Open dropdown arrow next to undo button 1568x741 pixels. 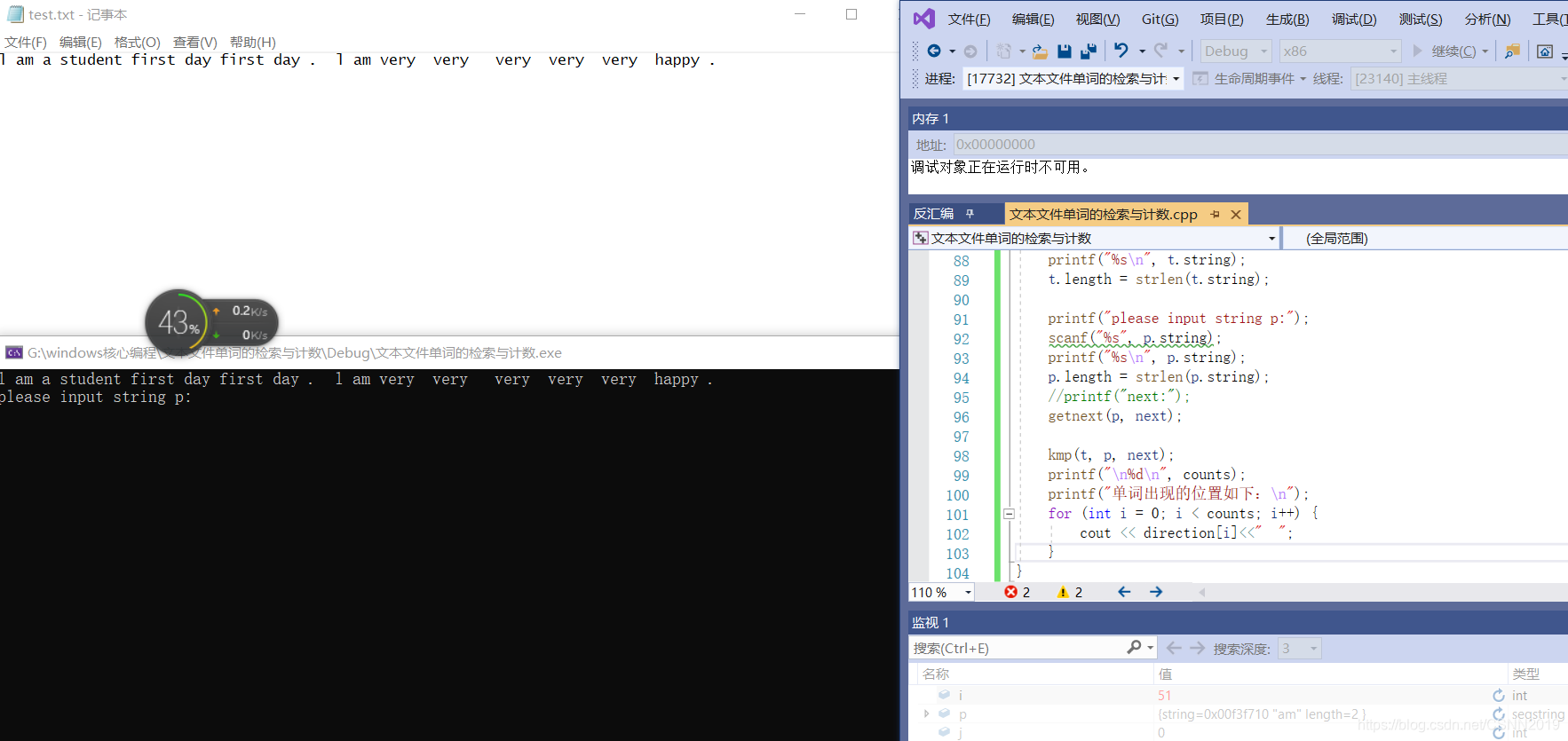pos(1142,51)
